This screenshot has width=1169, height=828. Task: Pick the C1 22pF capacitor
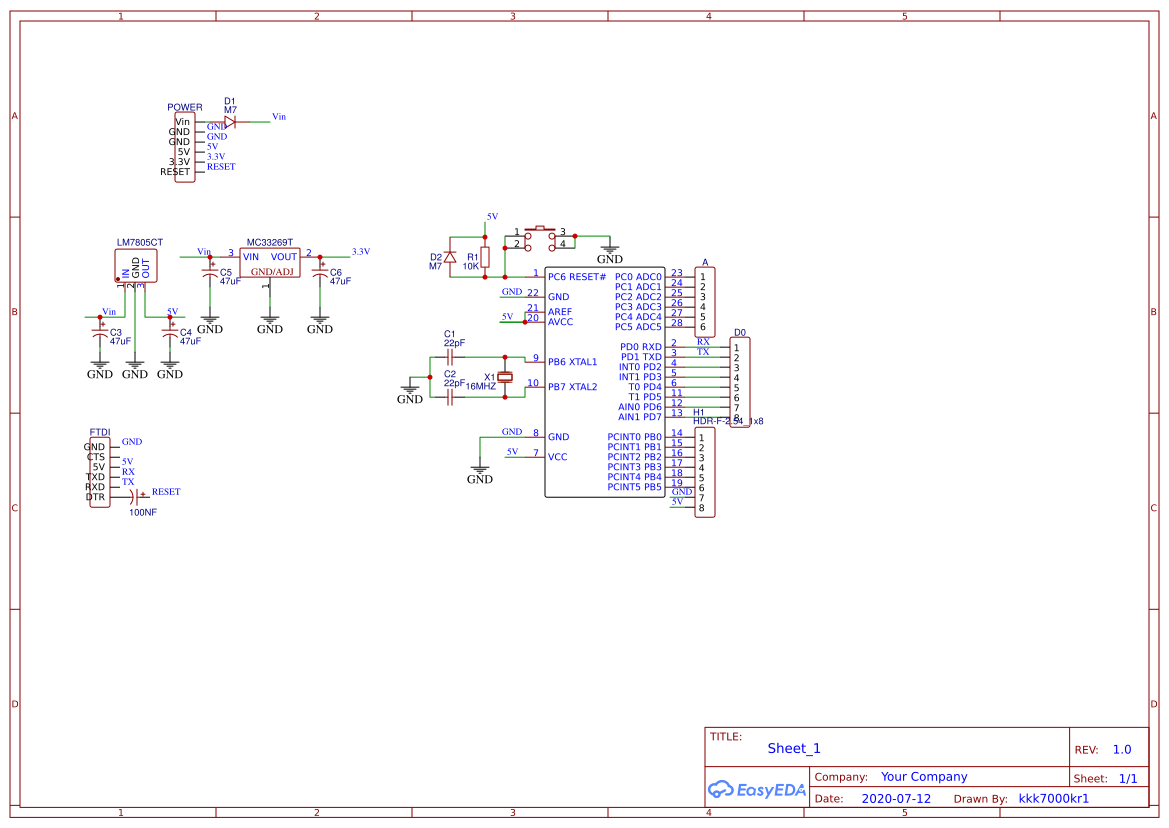[x=450, y=356]
